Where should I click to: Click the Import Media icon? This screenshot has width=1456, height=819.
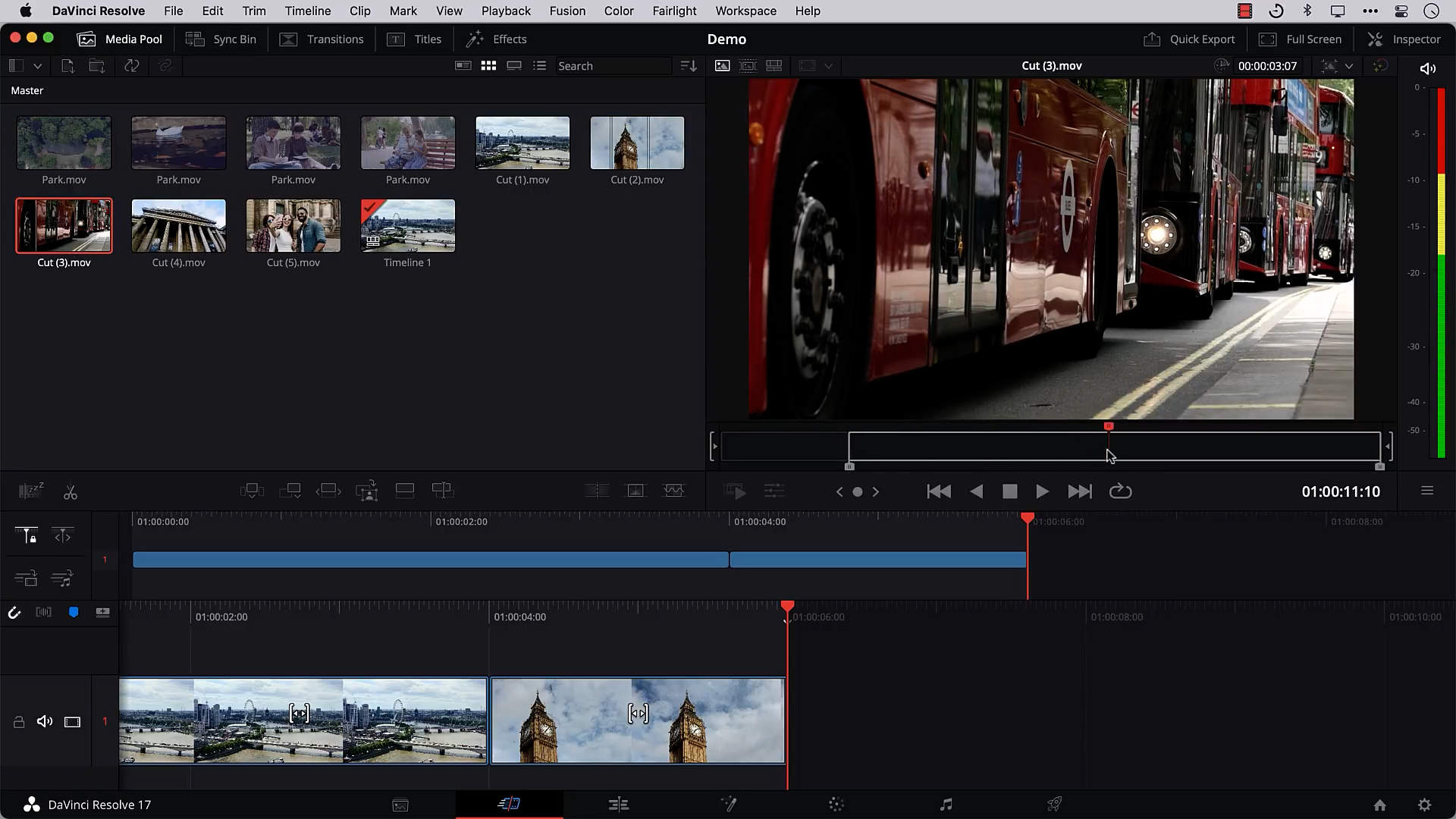point(67,66)
